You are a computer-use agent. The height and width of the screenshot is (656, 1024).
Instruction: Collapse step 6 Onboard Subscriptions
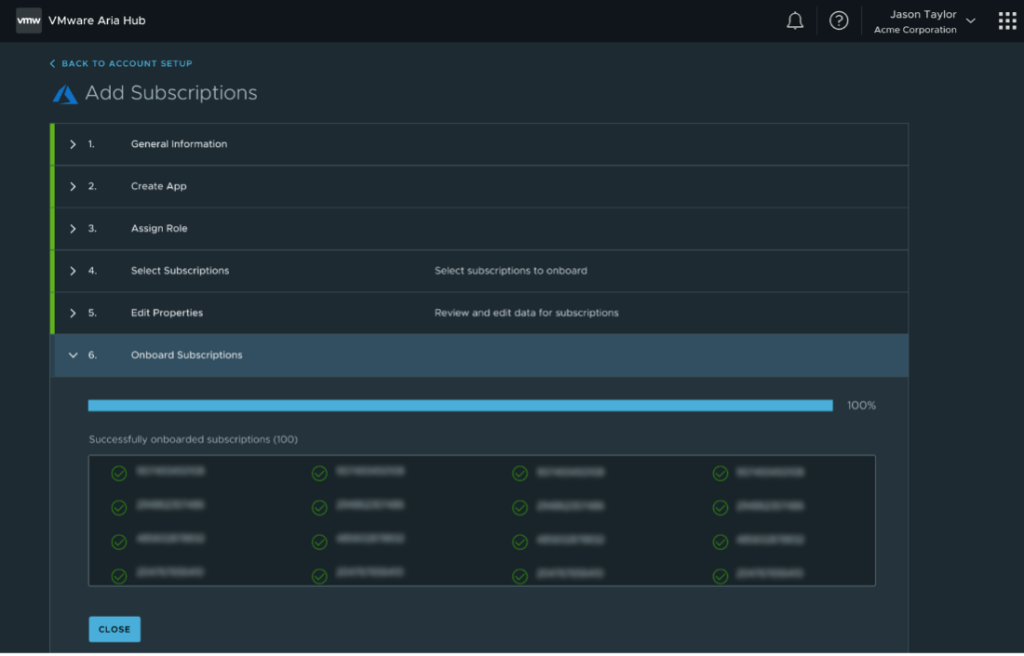click(73, 355)
